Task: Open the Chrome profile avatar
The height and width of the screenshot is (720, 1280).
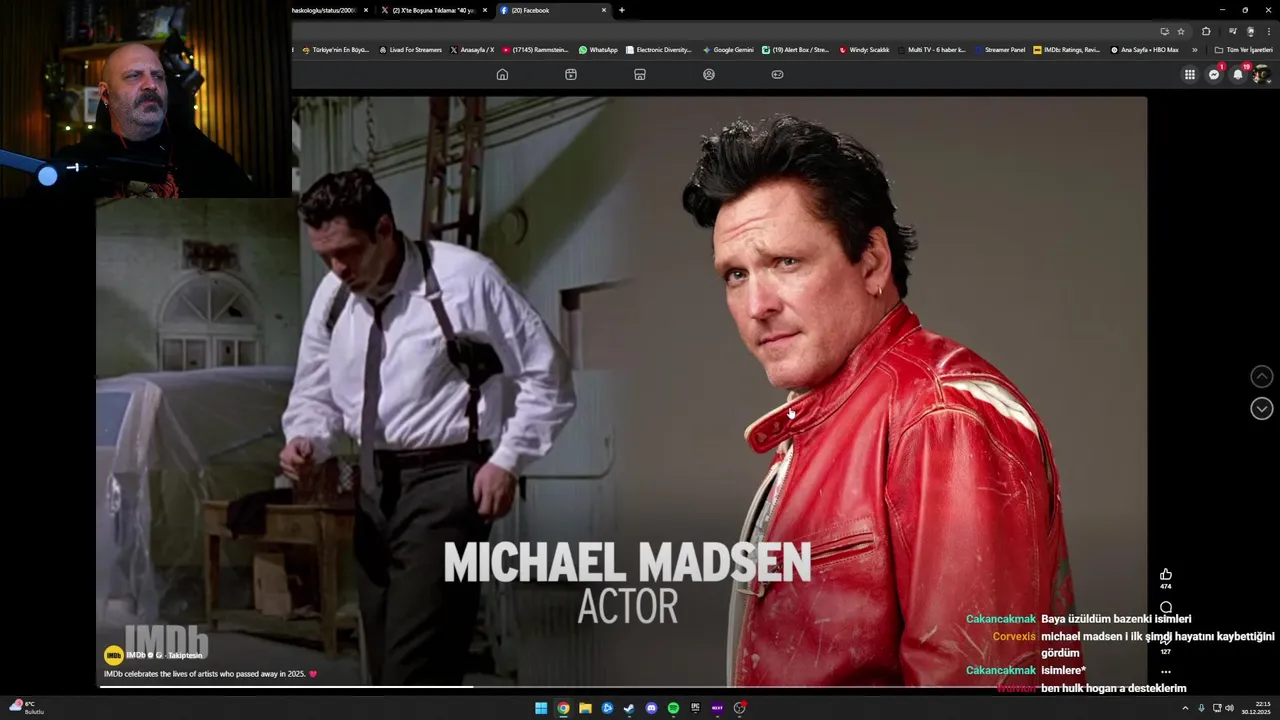Action: 1250,31
